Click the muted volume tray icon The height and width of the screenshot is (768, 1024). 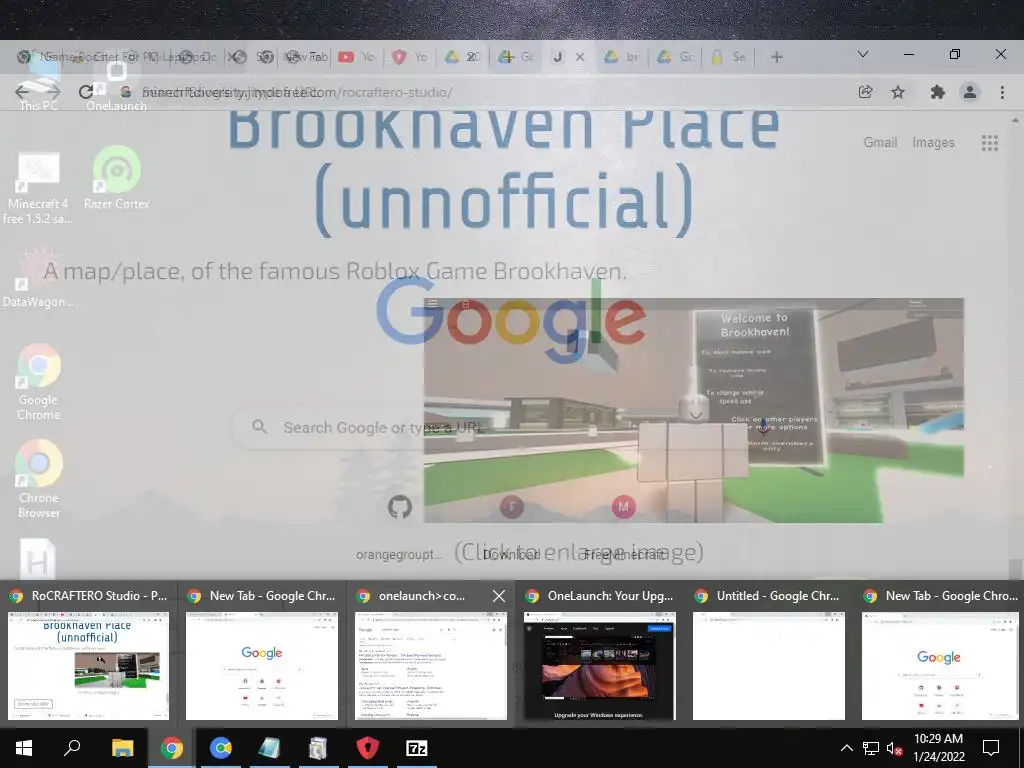click(894, 748)
